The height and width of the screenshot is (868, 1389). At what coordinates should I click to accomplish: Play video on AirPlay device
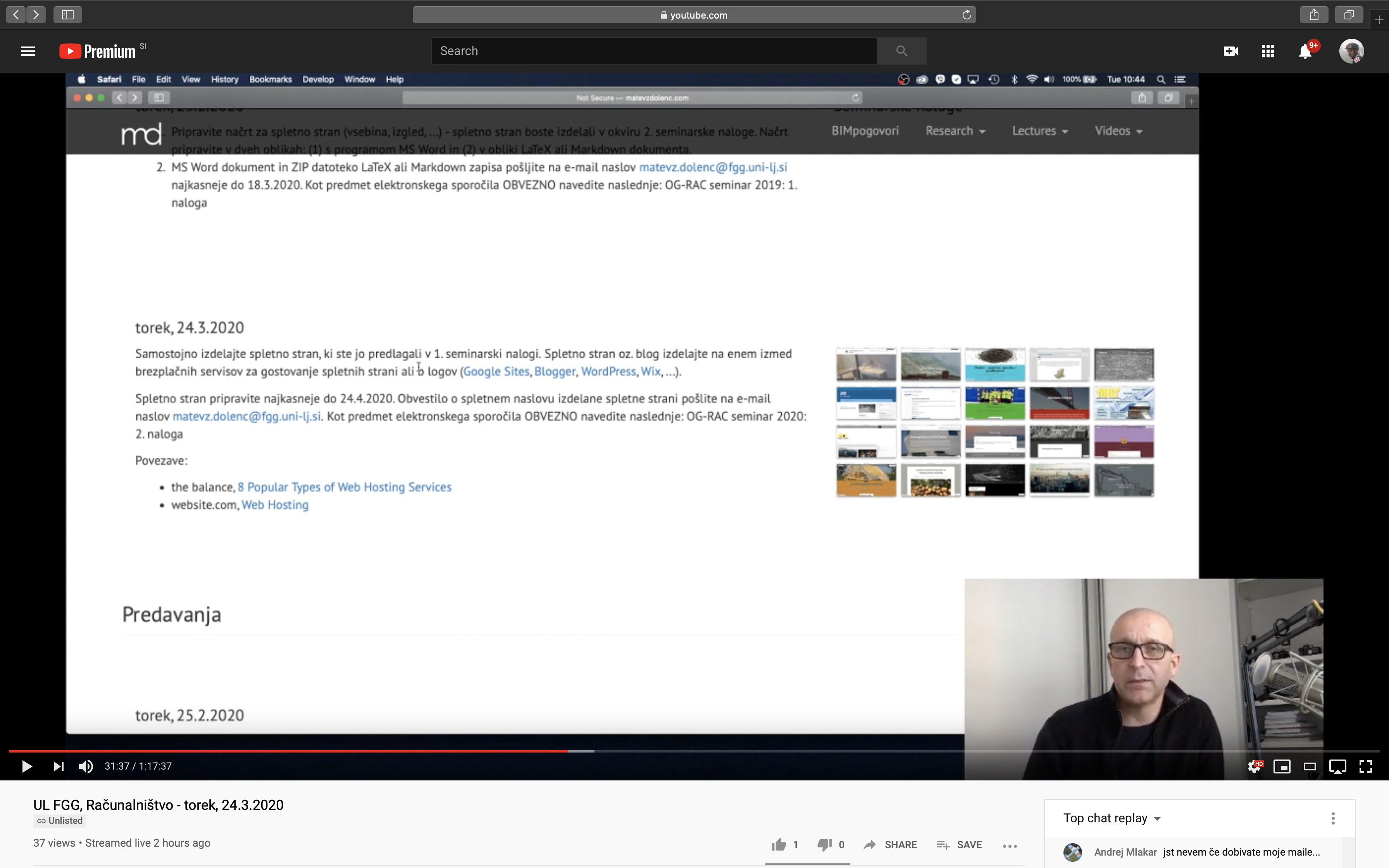(1337, 766)
